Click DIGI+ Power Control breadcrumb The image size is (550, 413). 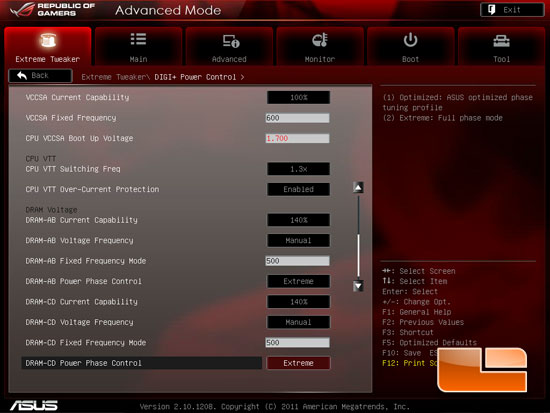pyautogui.click(x=195, y=77)
